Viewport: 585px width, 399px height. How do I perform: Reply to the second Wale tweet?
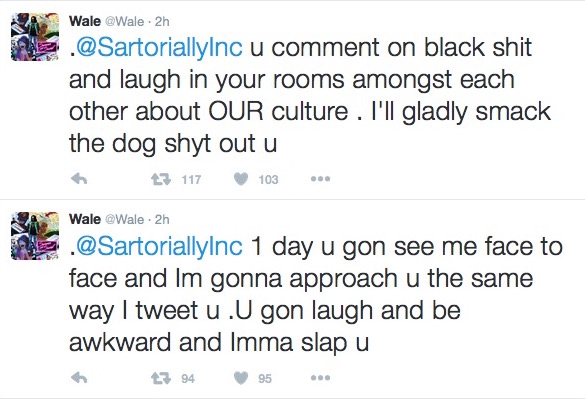[x=79, y=378]
